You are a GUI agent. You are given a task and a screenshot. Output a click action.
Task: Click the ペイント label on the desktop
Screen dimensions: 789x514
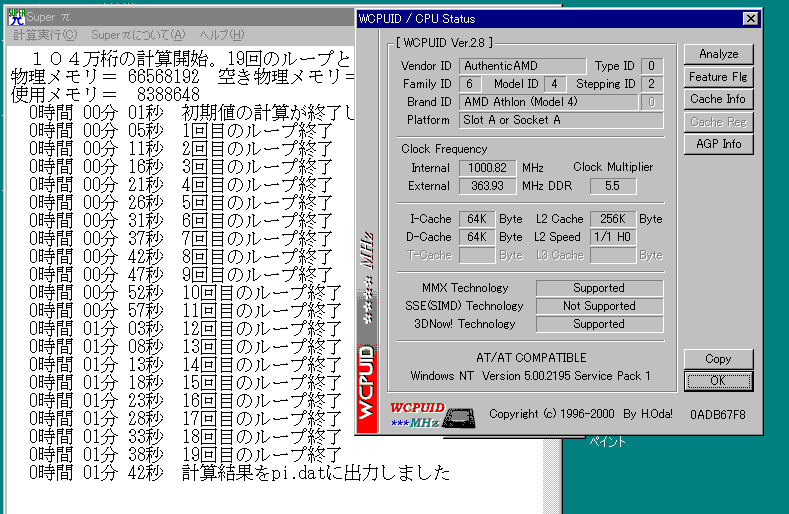click(x=607, y=442)
